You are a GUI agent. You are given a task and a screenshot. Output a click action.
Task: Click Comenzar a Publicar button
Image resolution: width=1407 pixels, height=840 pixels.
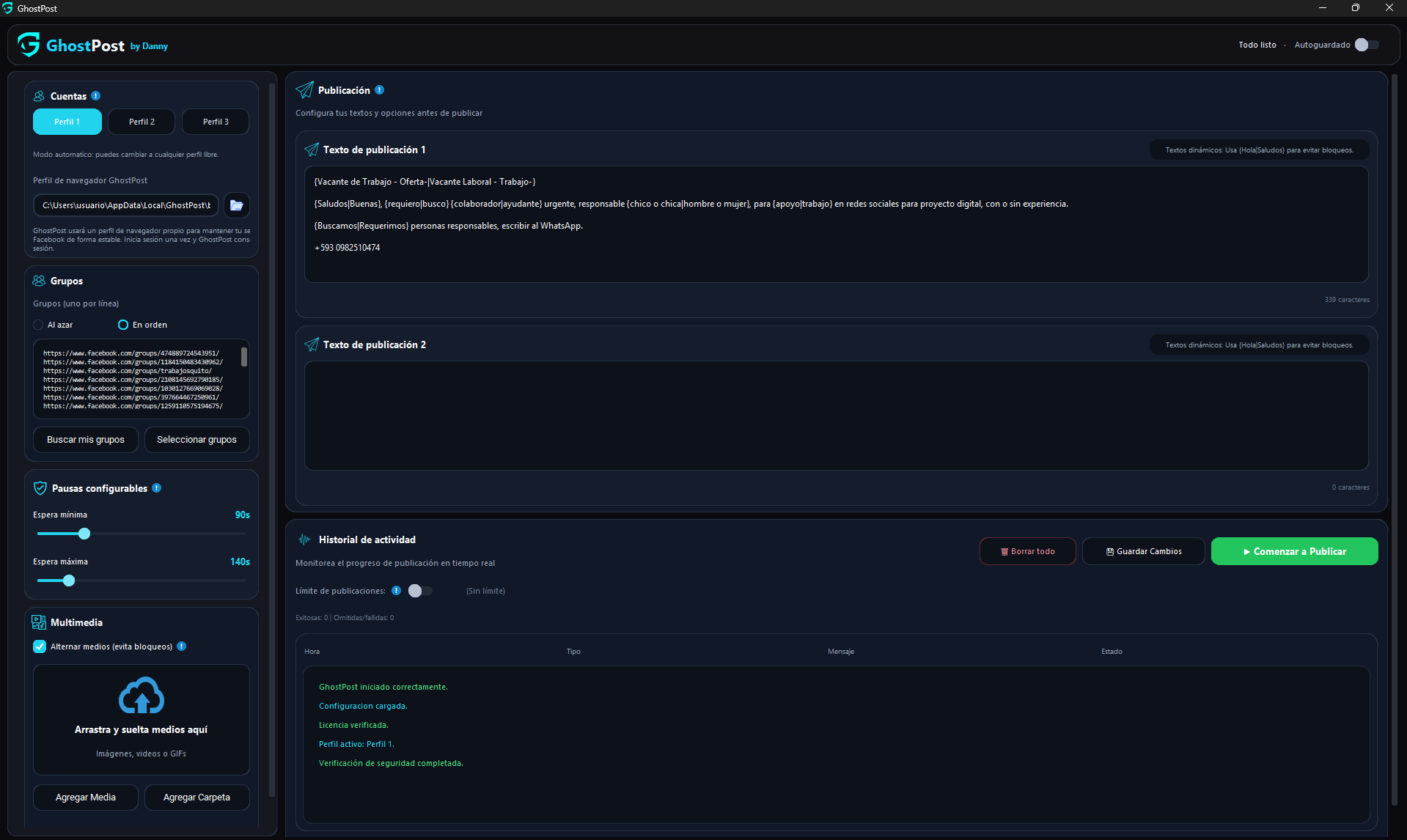pyautogui.click(x=1294, y=551)
